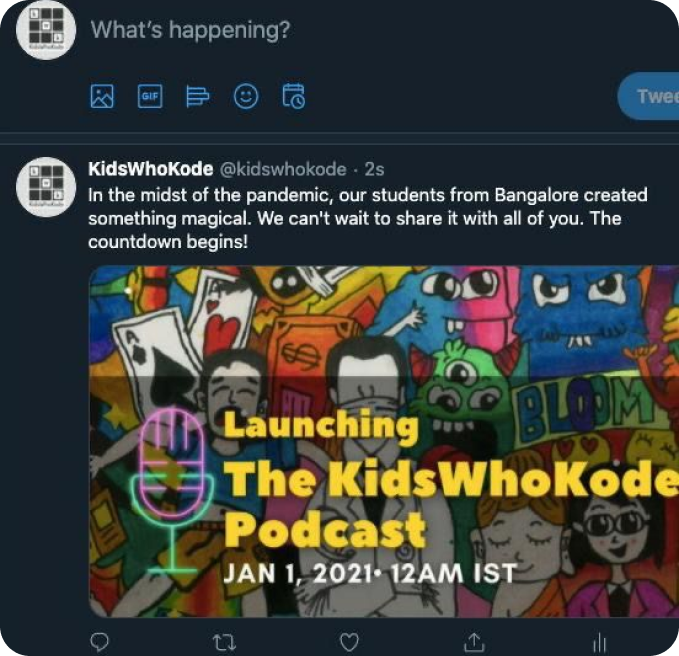679x656 pixels.
Task: Click the "JAN 1, 2021" caption in image
Action: (x=368, y=573)
